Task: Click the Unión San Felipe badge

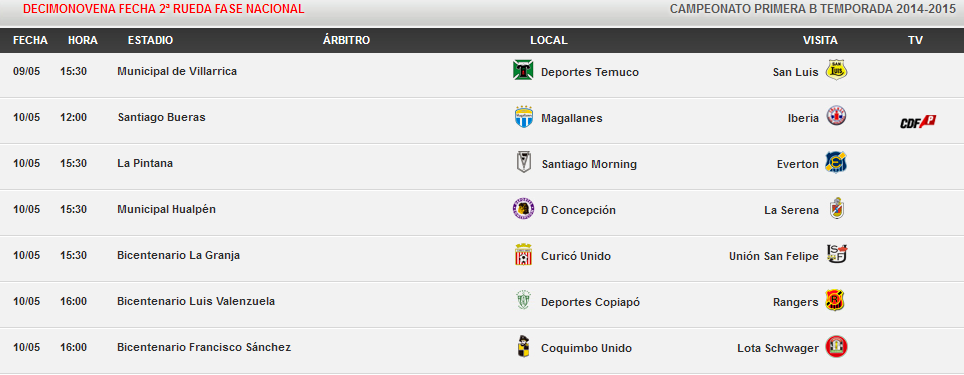Action: pos(837,254)
